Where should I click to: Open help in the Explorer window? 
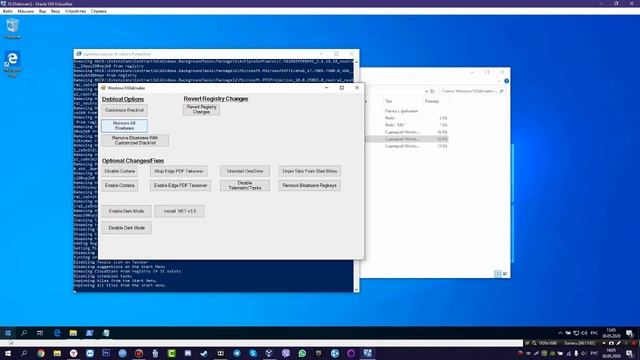pyautogui.click(x=506, y=81)
